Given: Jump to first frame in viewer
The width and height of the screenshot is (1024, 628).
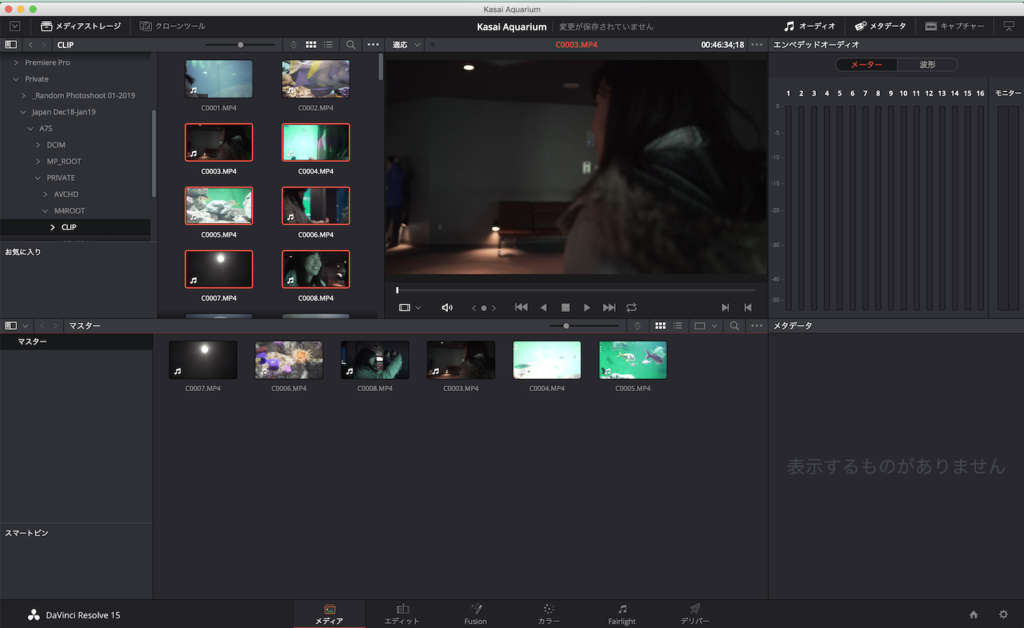Looking at the screenshot, I should 521,308.
